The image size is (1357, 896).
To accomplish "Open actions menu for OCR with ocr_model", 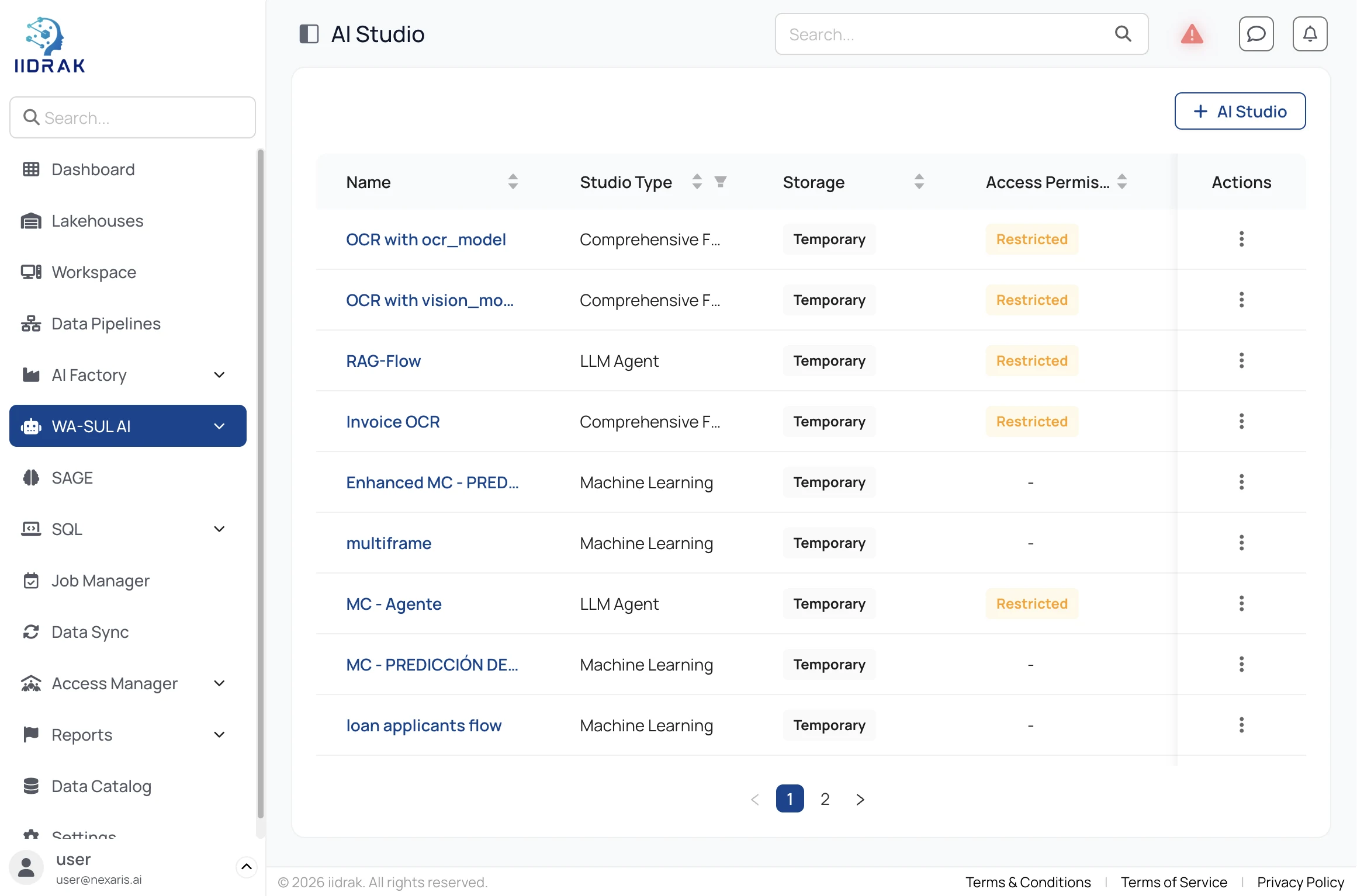I will click(x=1241, y=239).
